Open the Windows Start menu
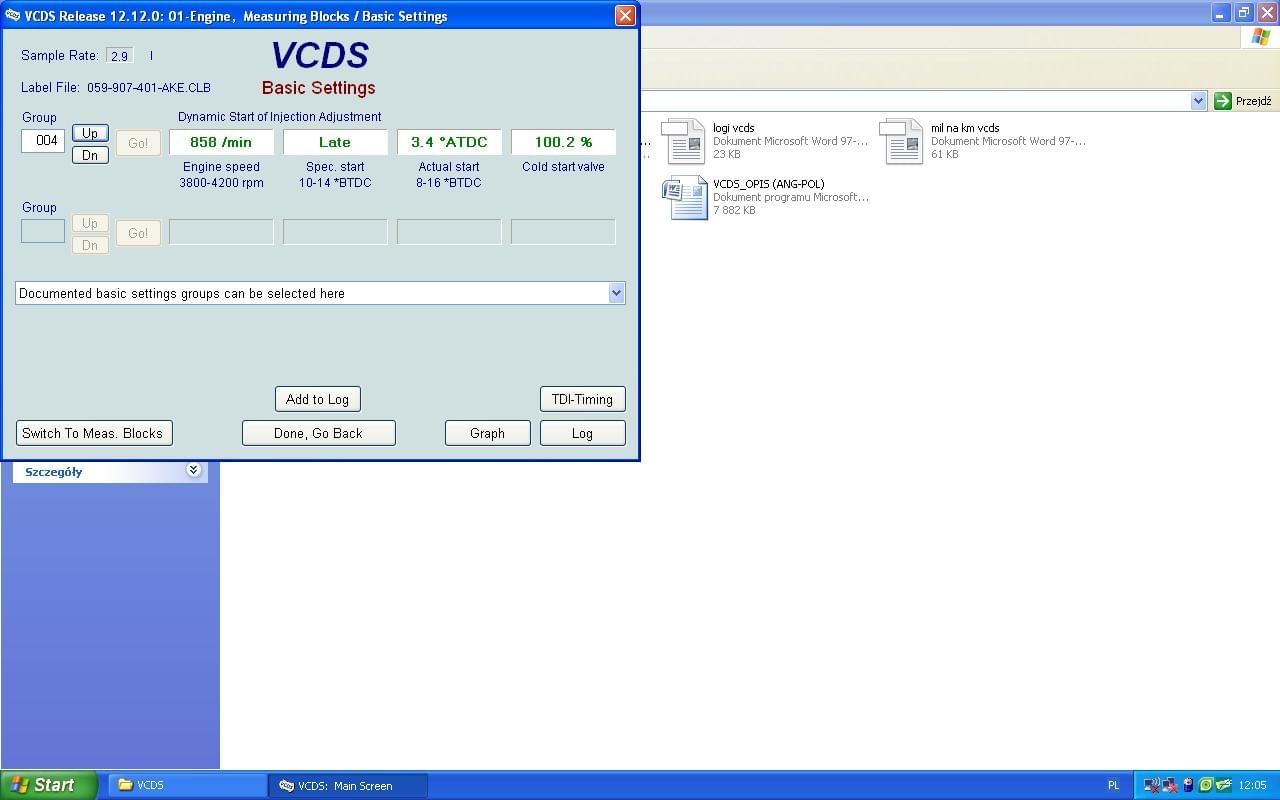 pyautogui.click(x=48, y=785)
